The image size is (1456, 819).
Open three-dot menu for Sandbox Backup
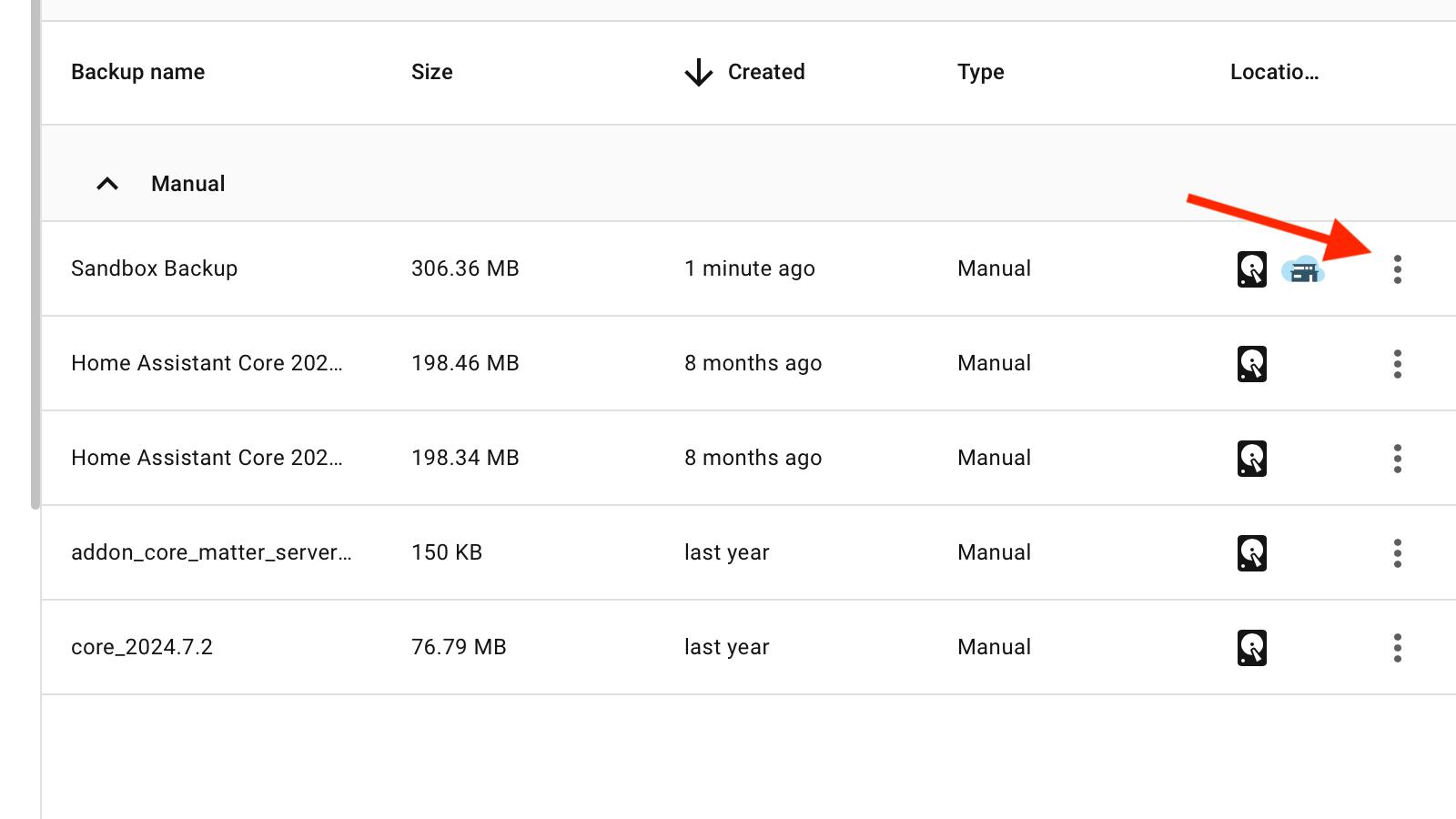tap(1397, 269)
